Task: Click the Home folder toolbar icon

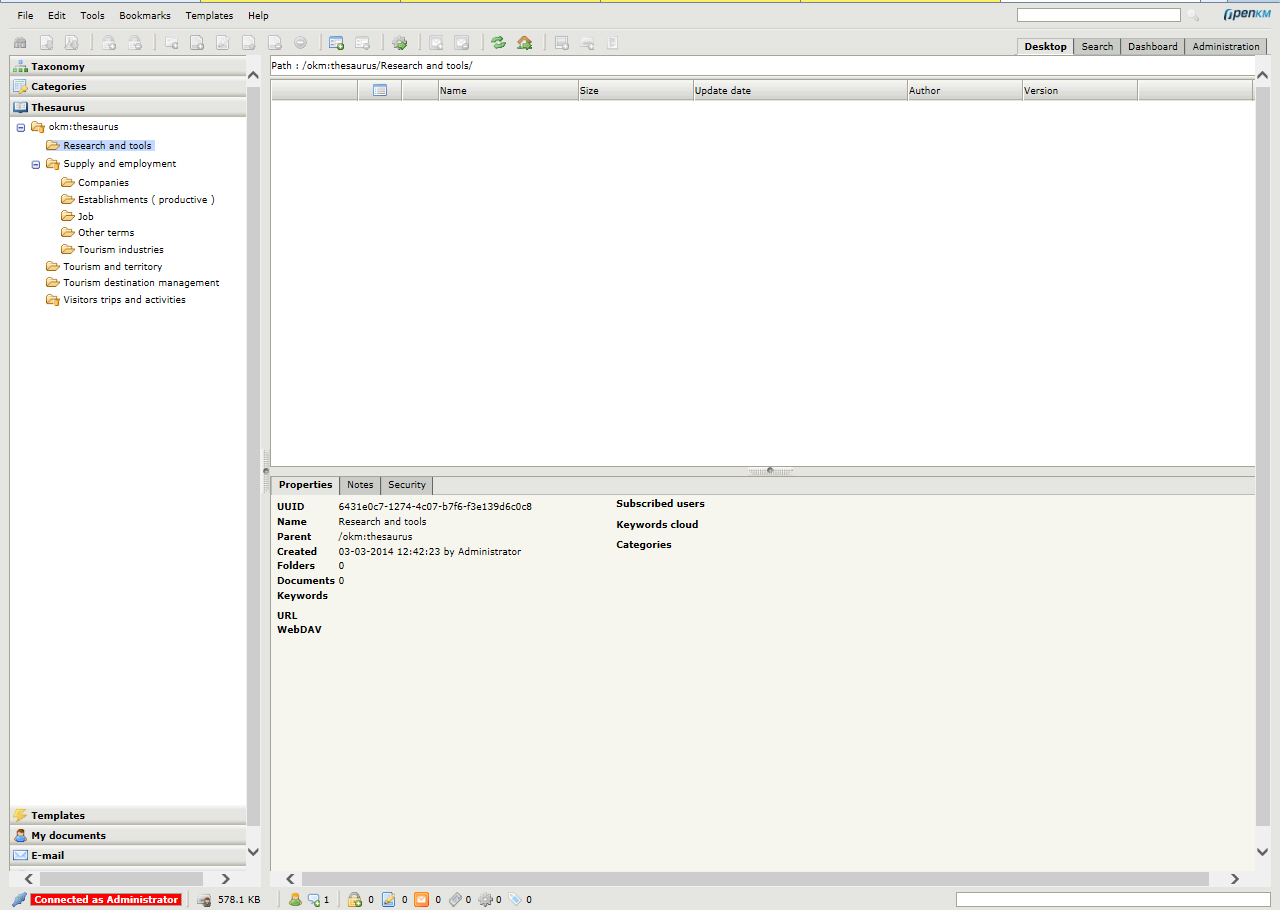Action: [524, 43]
